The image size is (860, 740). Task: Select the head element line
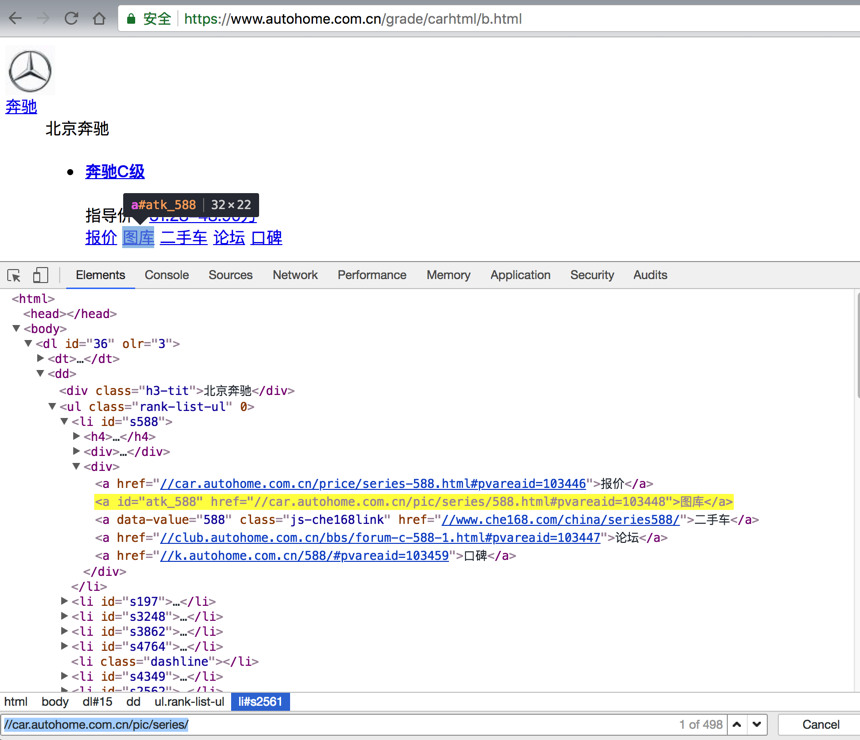70,314
